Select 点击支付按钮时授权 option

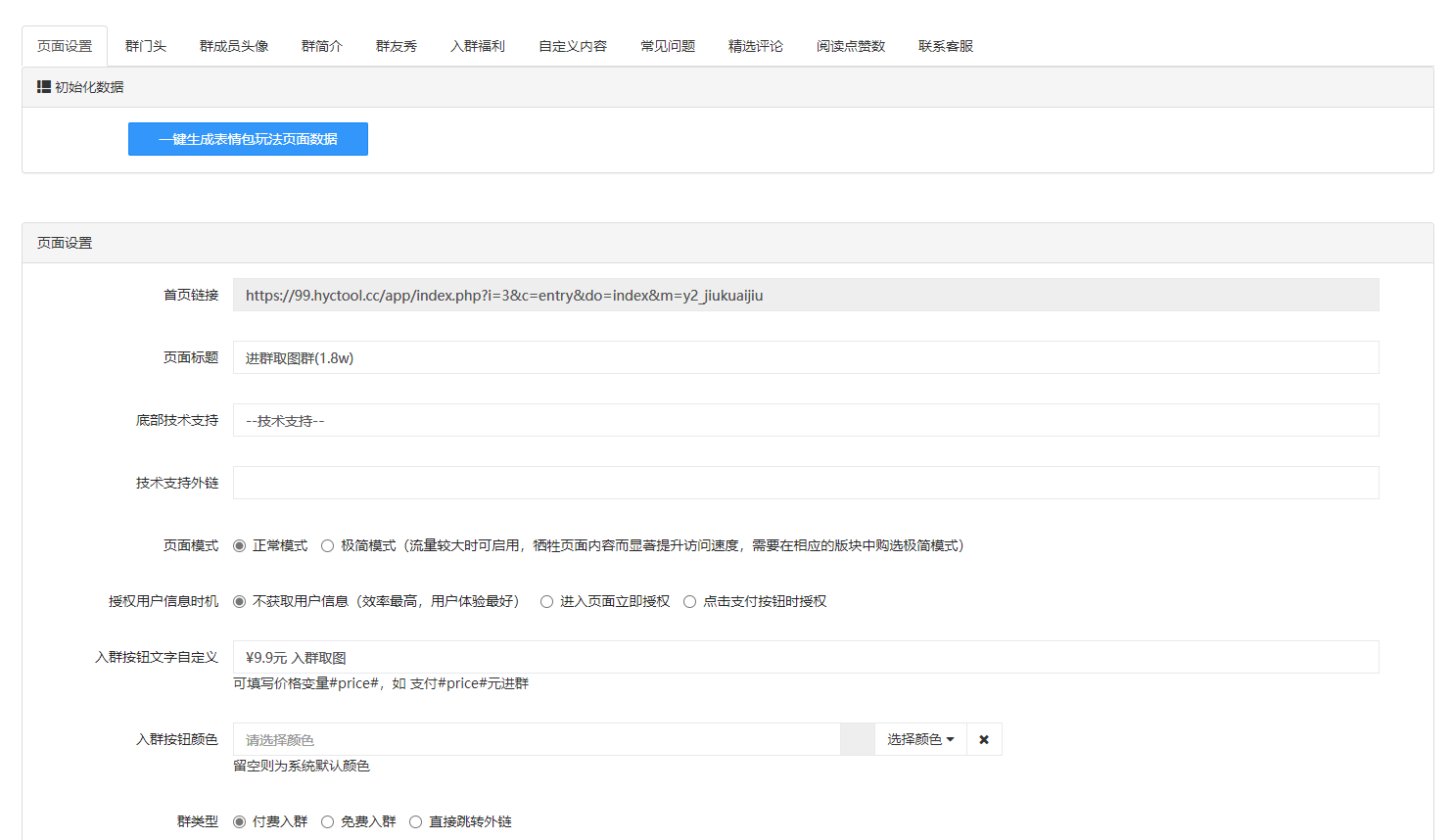pos(690,601)
